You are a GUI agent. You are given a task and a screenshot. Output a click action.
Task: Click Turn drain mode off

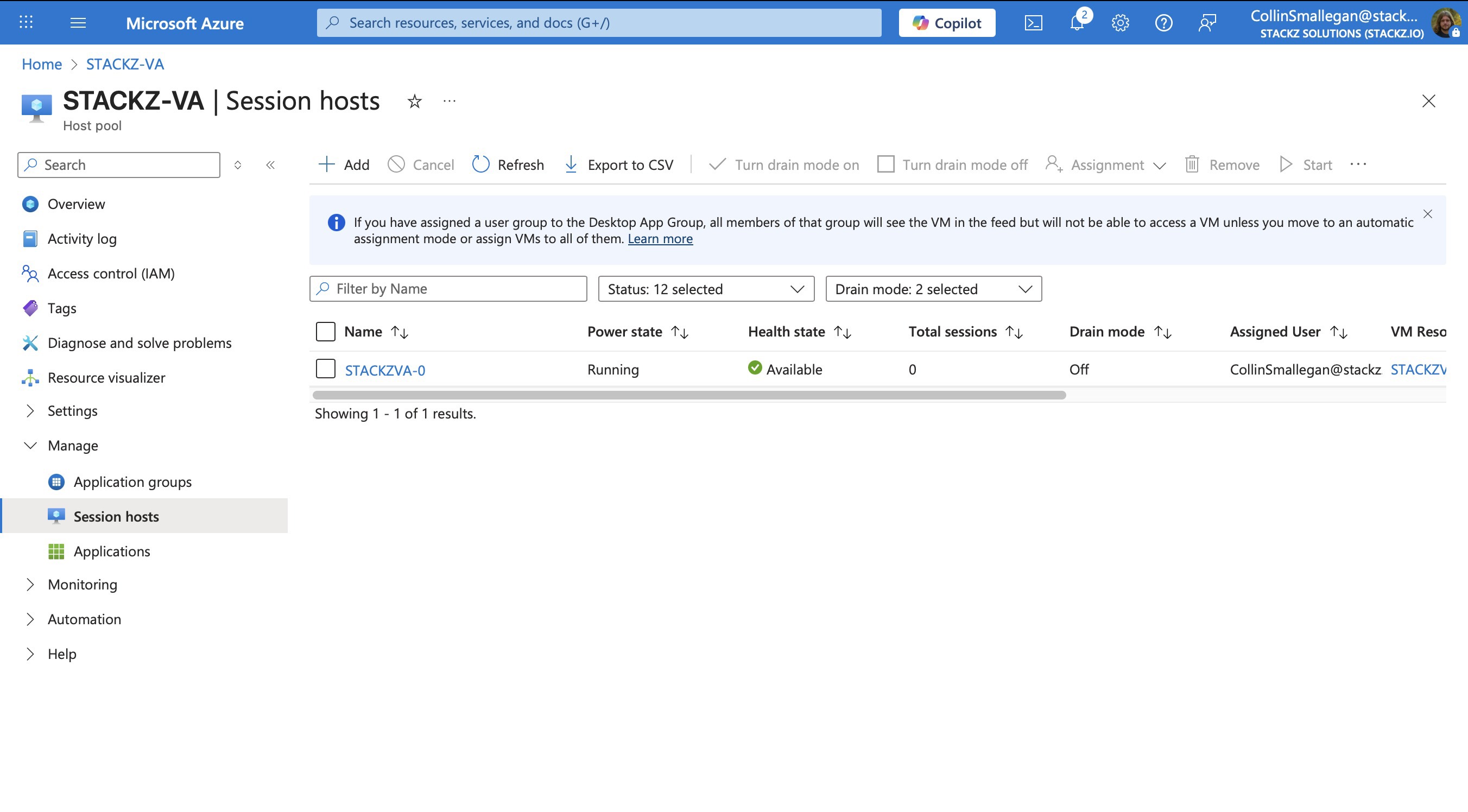click(952, 164)
